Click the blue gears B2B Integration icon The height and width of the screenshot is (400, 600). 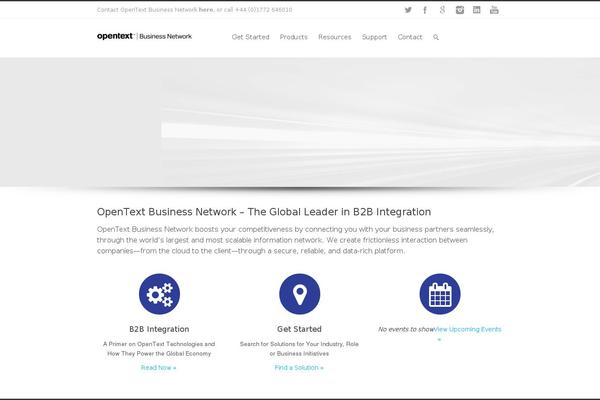pyautogui.click(x=159, y=294)
